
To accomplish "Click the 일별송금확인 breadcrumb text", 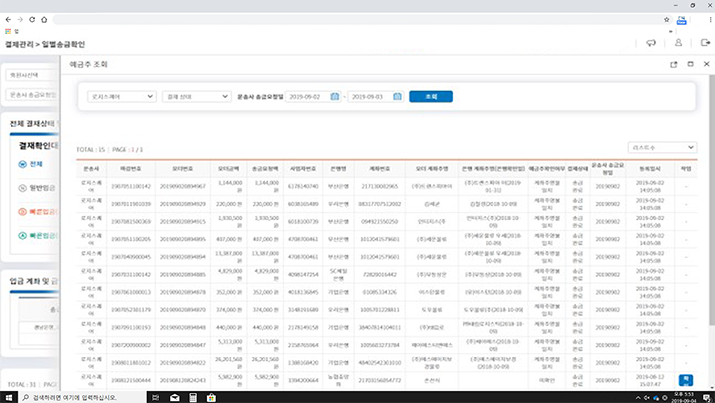I will (x=63, y=44).
